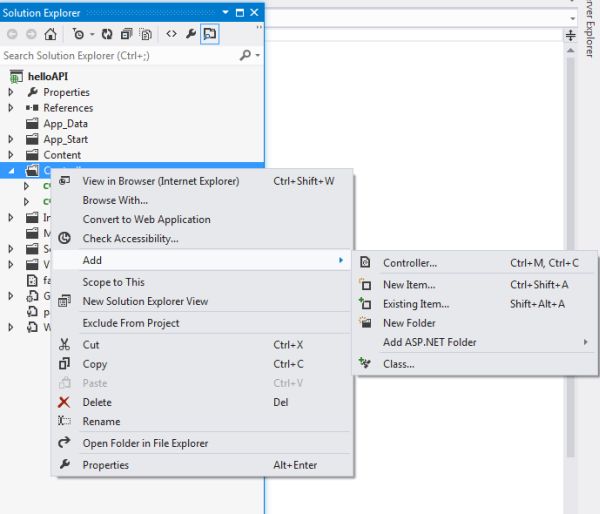Image resolution: width=600 pixels, height=514 pixels.
Task: Click the Cut scissors icon
Action: 64,344
